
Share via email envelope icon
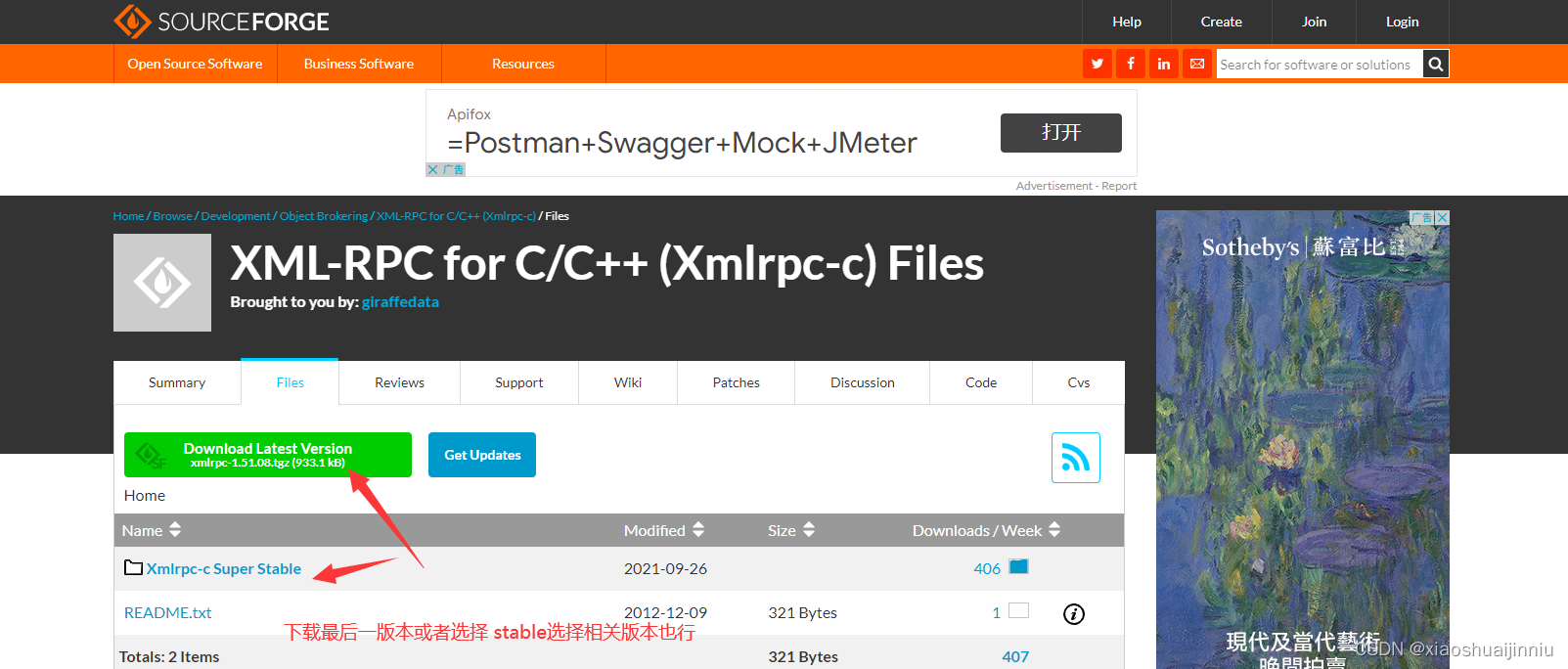coord(1197,64)
